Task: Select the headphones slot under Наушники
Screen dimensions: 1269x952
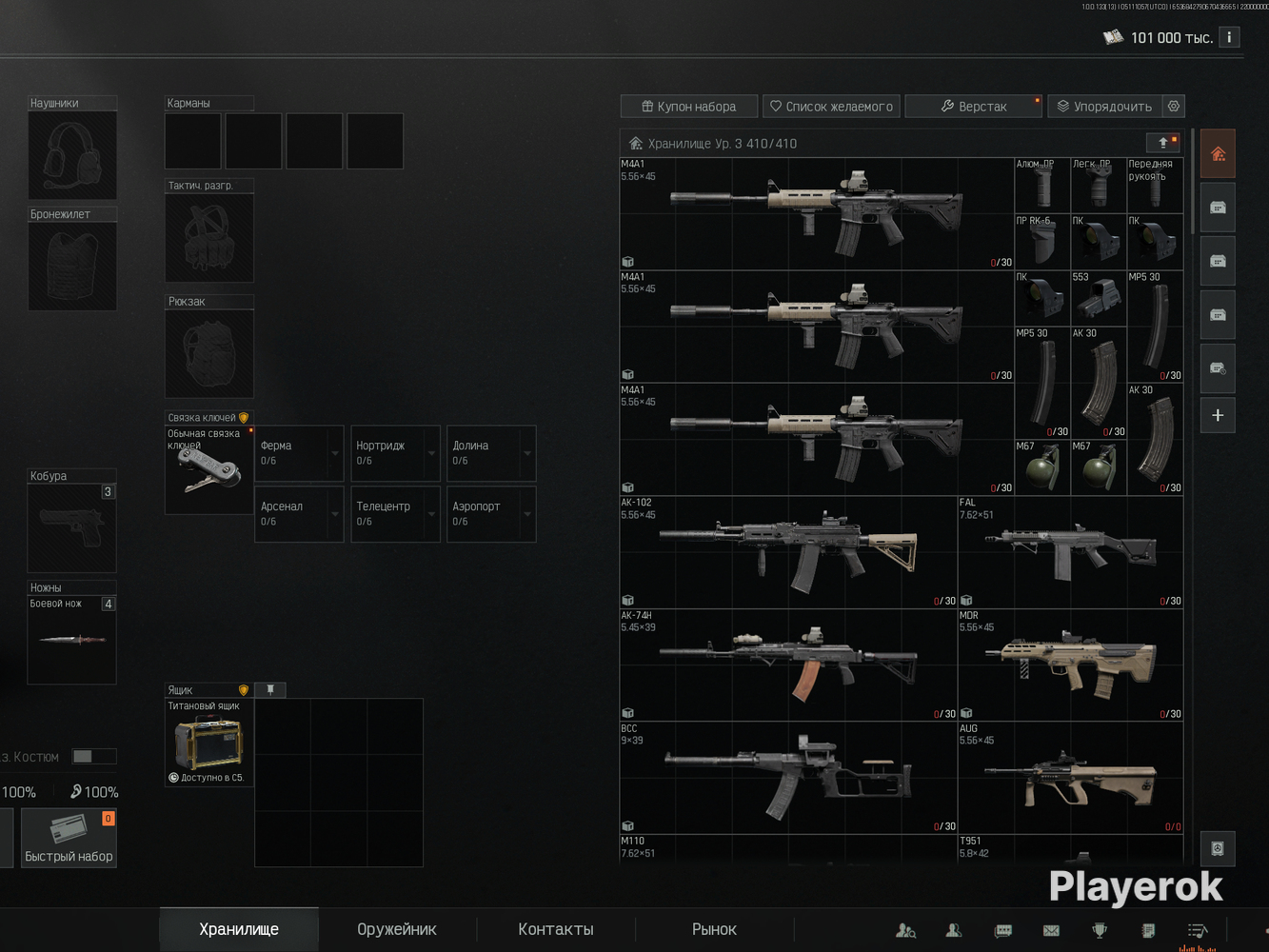Action: pyautogui.click(x=72, y=155)
